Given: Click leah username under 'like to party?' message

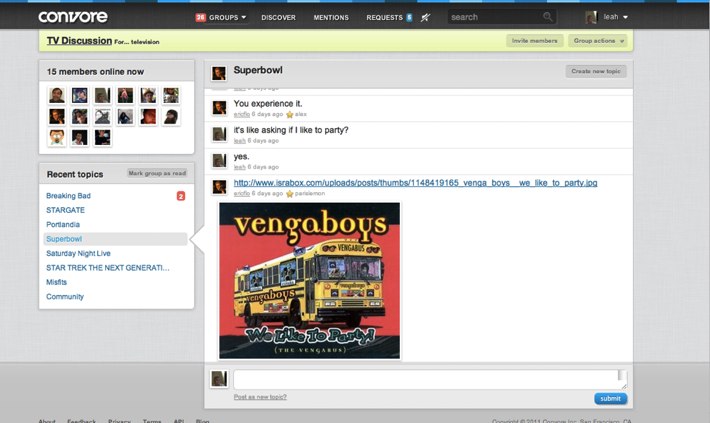Looking at the screenshot, I should [x=240, y=141].
